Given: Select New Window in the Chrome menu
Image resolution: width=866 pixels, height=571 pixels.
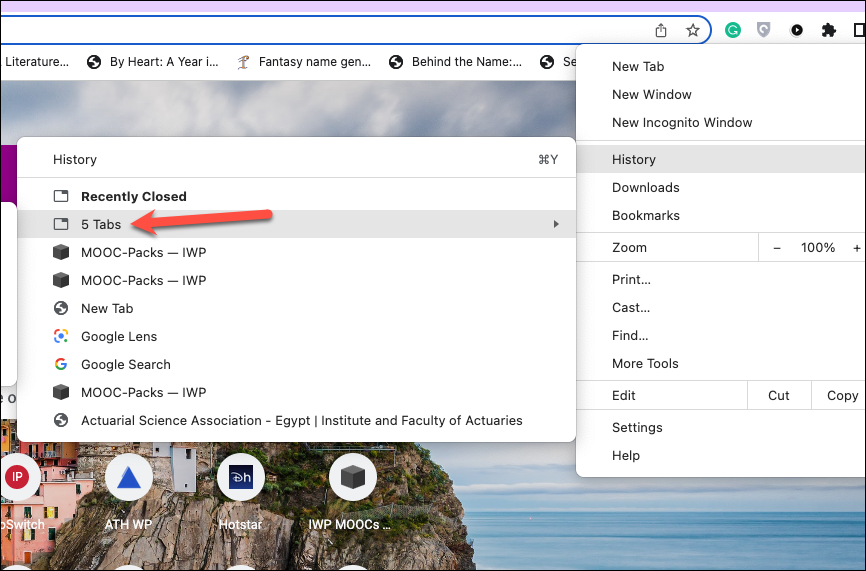Looking at the screenshot, I should 721,94.
